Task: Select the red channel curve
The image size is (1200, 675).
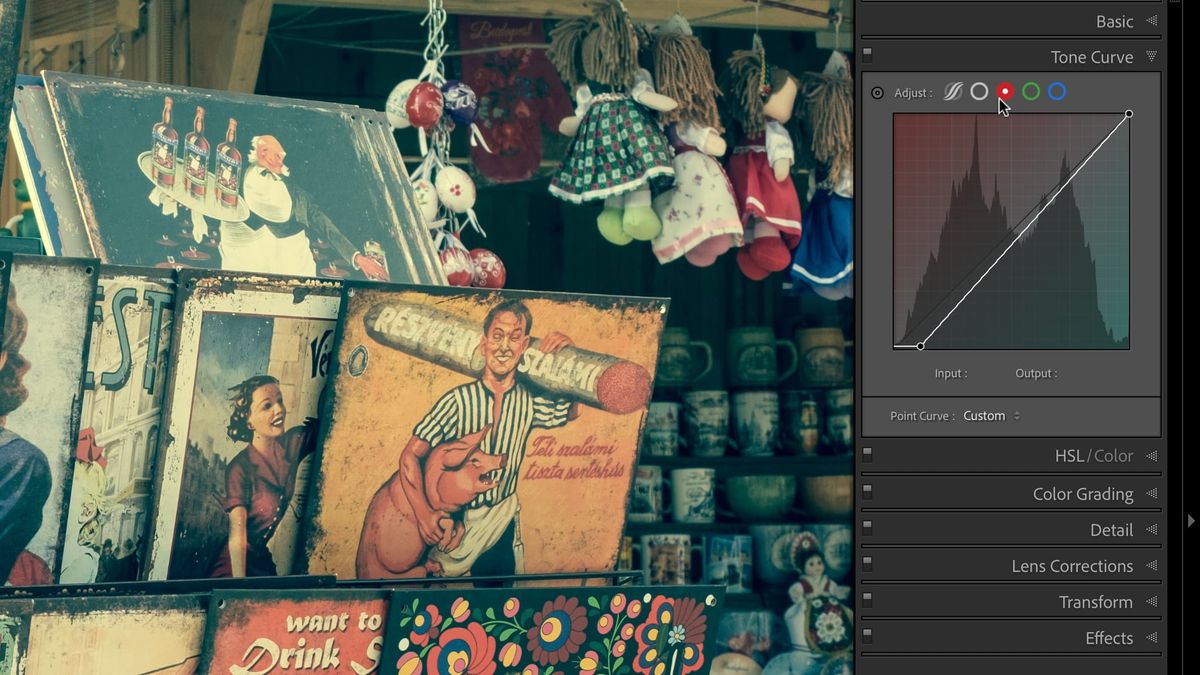Action: pyautogui.click(x=1005, y=91)
